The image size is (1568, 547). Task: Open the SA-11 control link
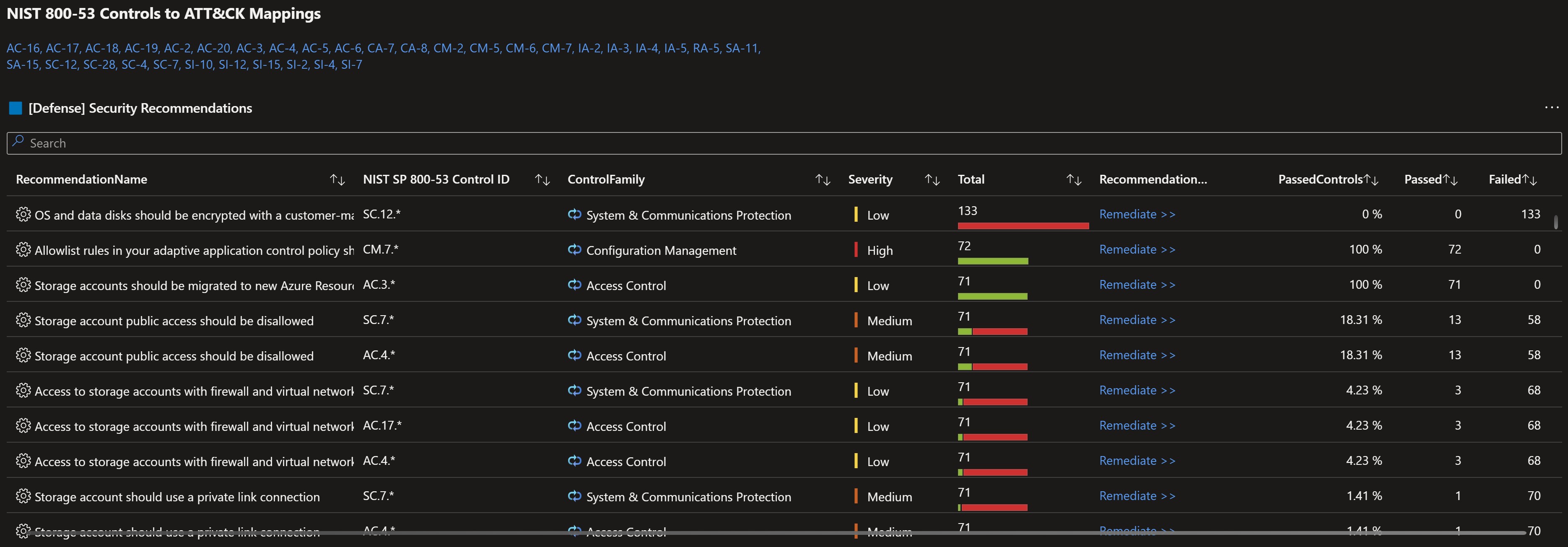742,48
